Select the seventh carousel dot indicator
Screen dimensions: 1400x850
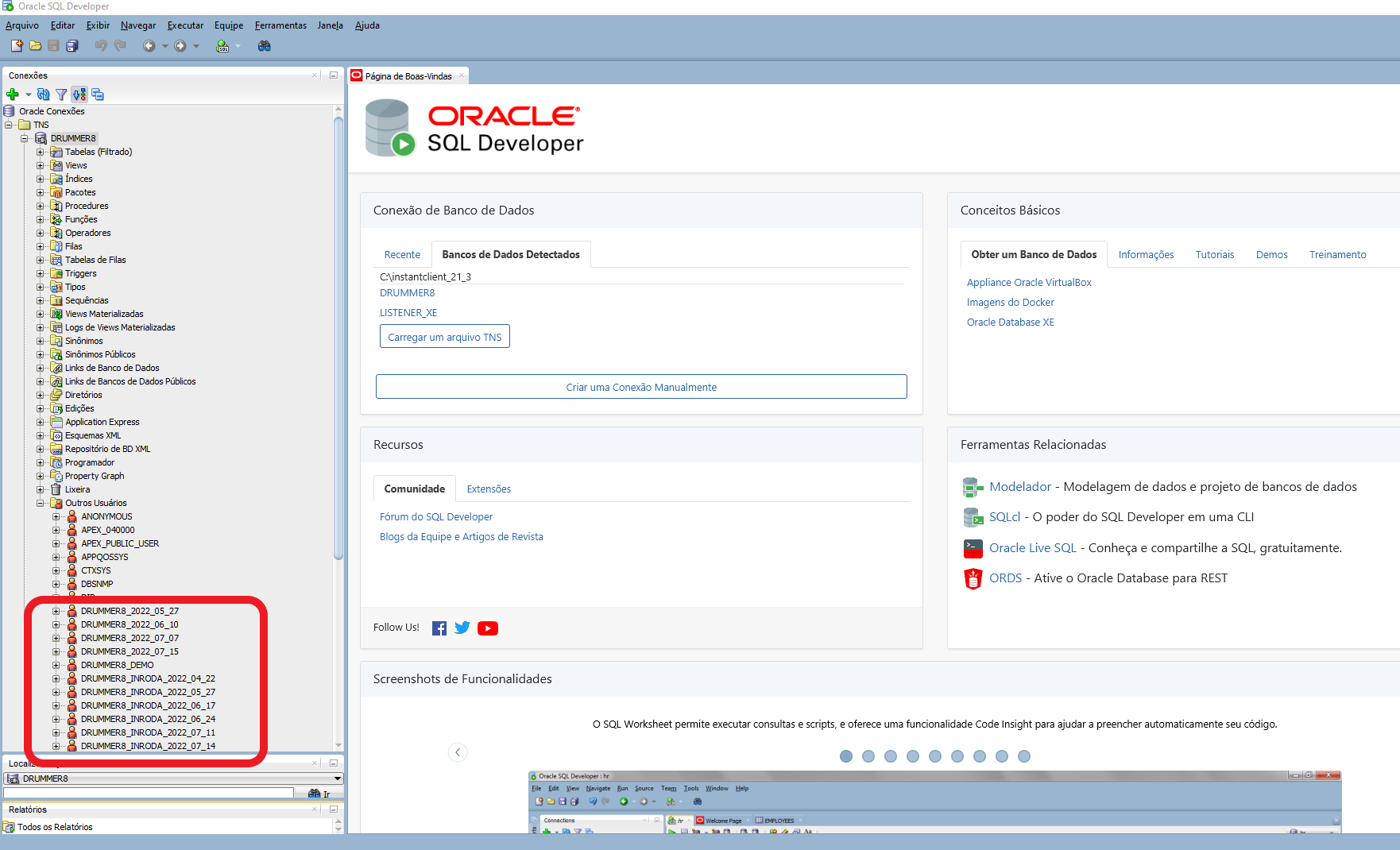tap(980, 756)
